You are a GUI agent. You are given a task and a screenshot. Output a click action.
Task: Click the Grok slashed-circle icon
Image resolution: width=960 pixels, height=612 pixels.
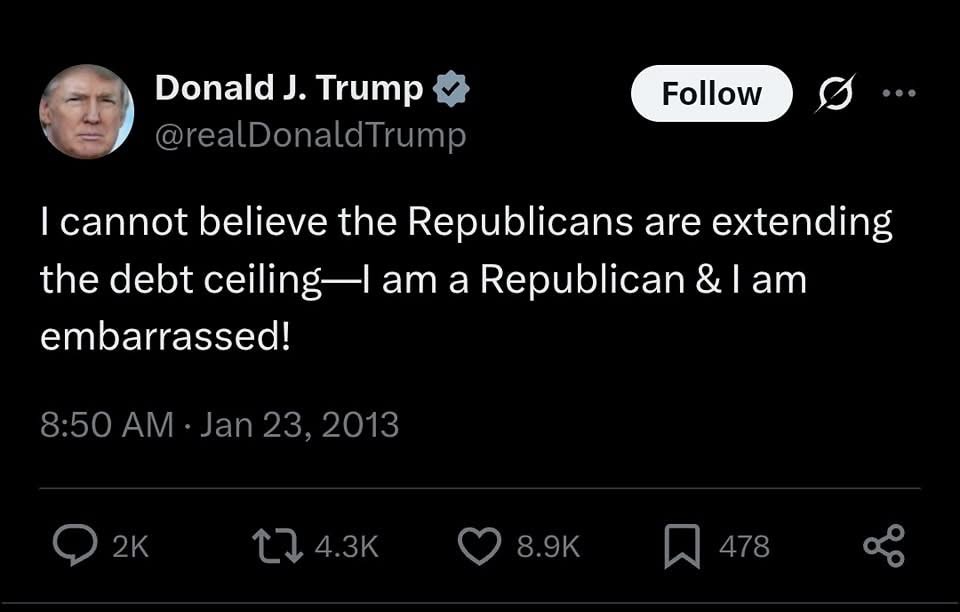833,94
